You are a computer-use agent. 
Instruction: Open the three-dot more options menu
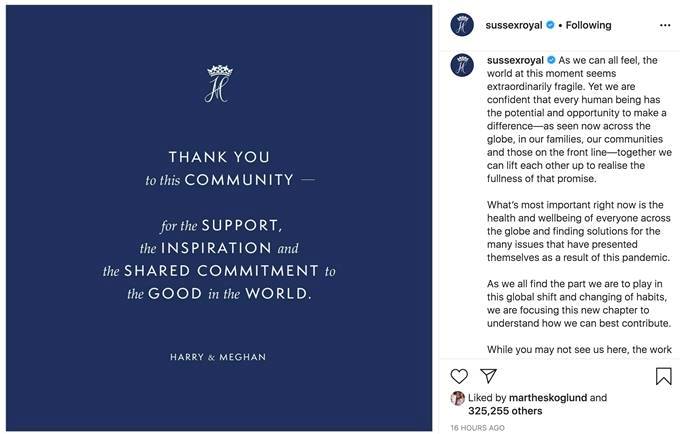663,24
